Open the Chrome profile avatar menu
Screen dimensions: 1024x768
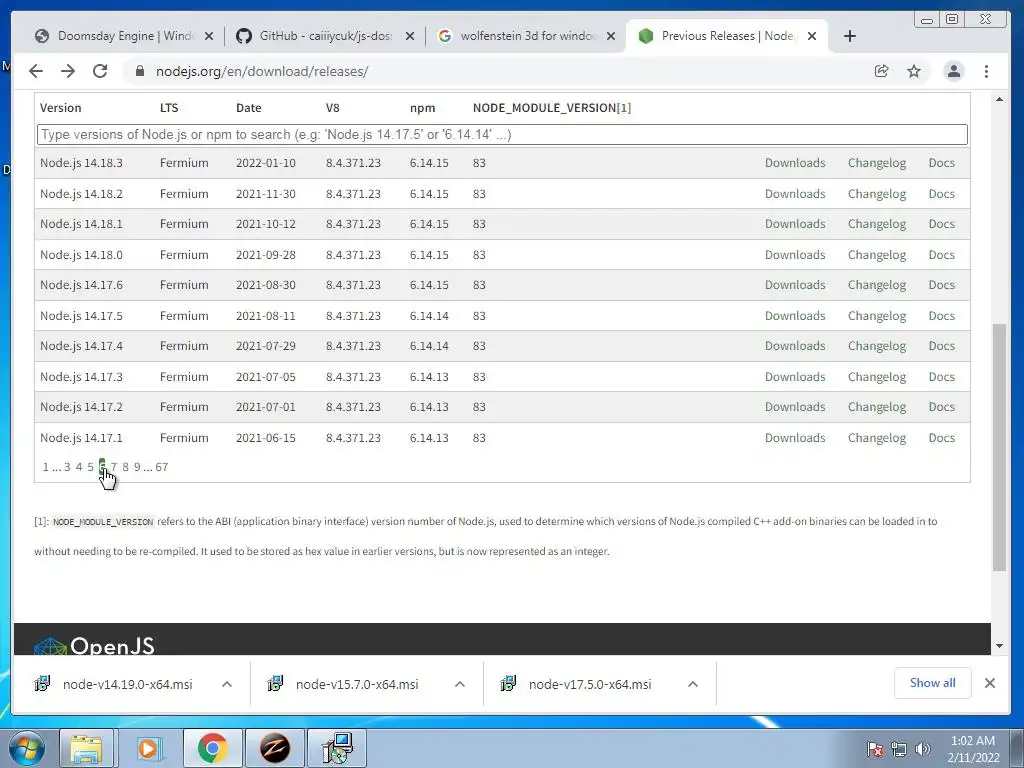pos(953,71)
